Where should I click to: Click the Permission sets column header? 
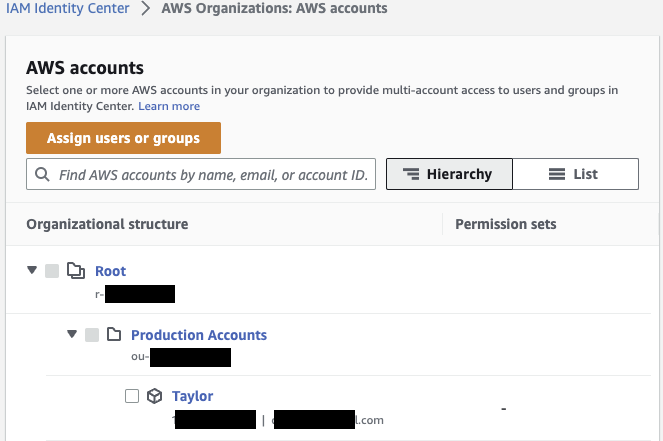pyautogui.click(x=506, y=224)
